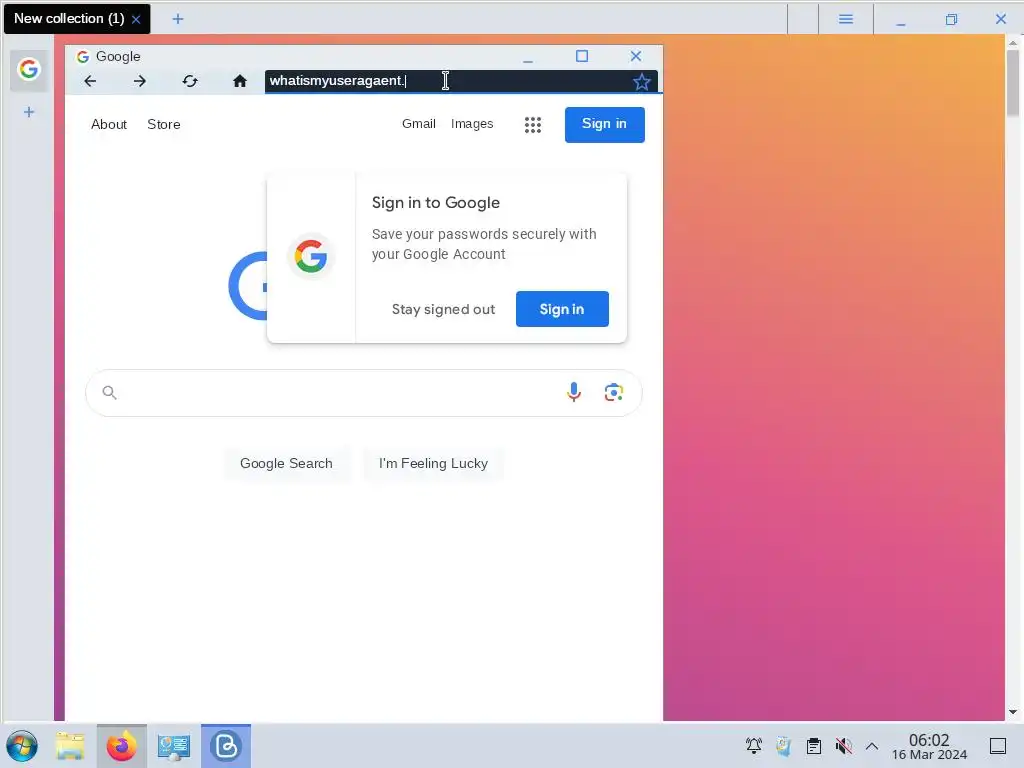Screen dimensions: 1024x768
Task: Open Google apps grid
Action: pyautogui.click(x=533, y=125)
